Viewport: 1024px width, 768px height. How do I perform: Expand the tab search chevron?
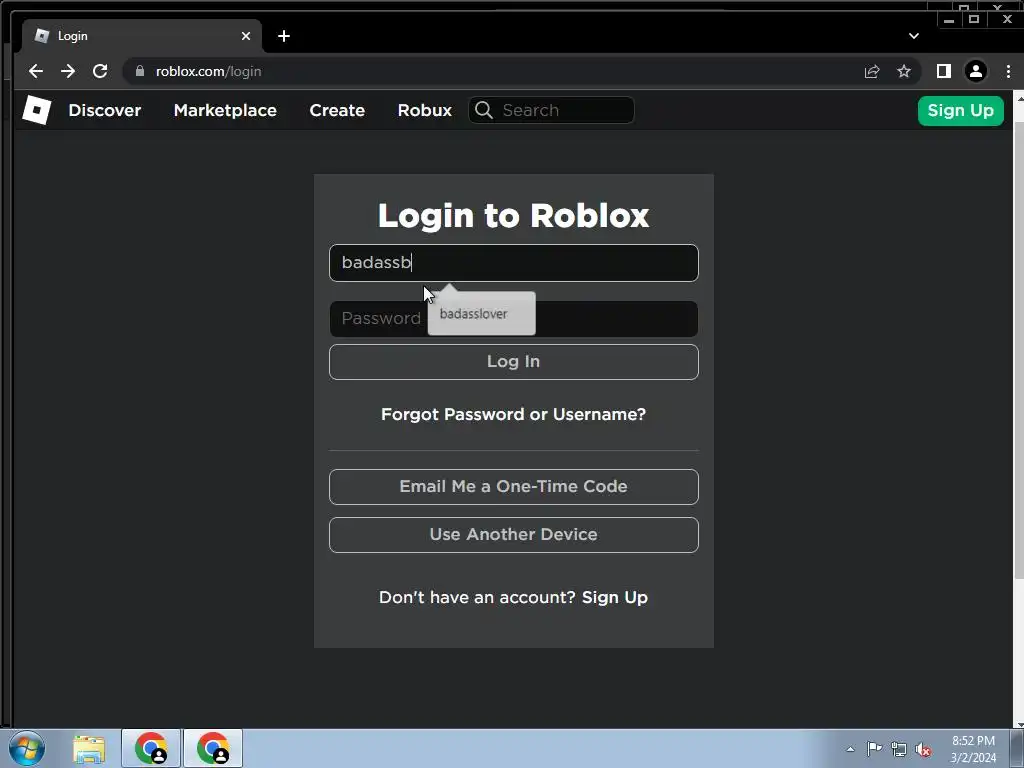point(914,36)
